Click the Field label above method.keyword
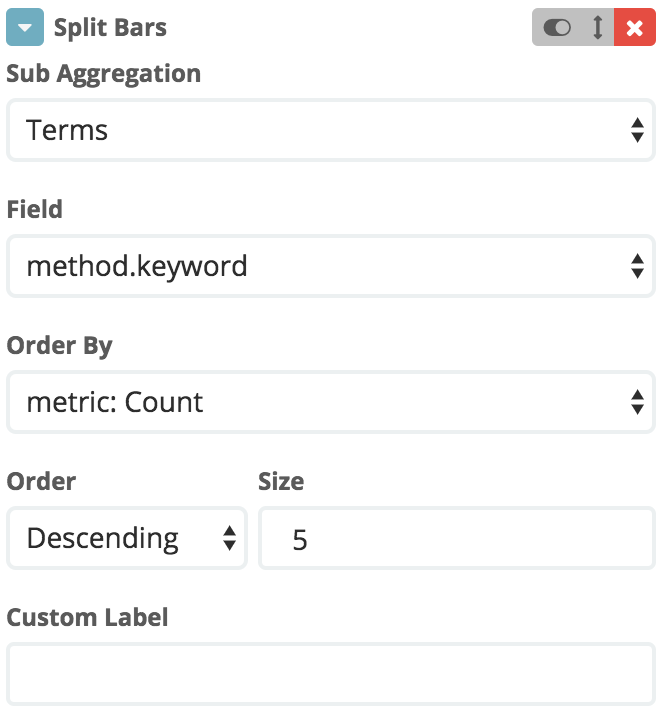Viewport: 666px width, 716px height. point(34,210)
